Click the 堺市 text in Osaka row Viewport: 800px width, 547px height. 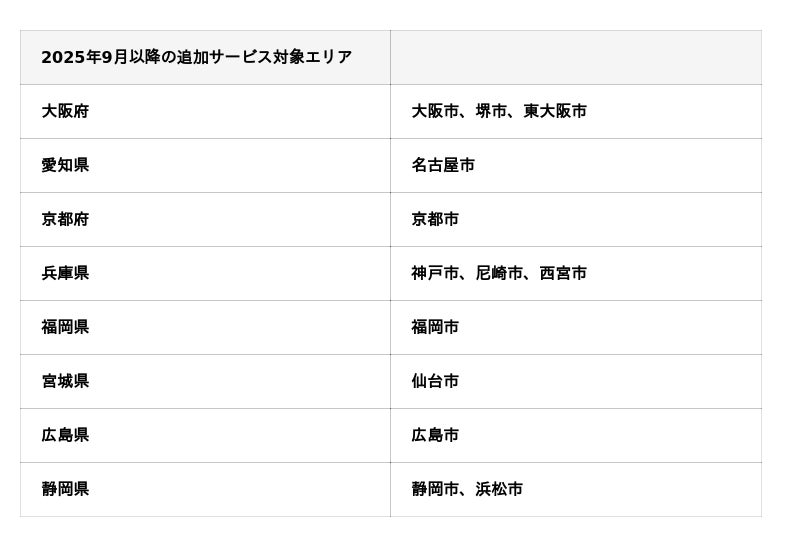point(491,111)
